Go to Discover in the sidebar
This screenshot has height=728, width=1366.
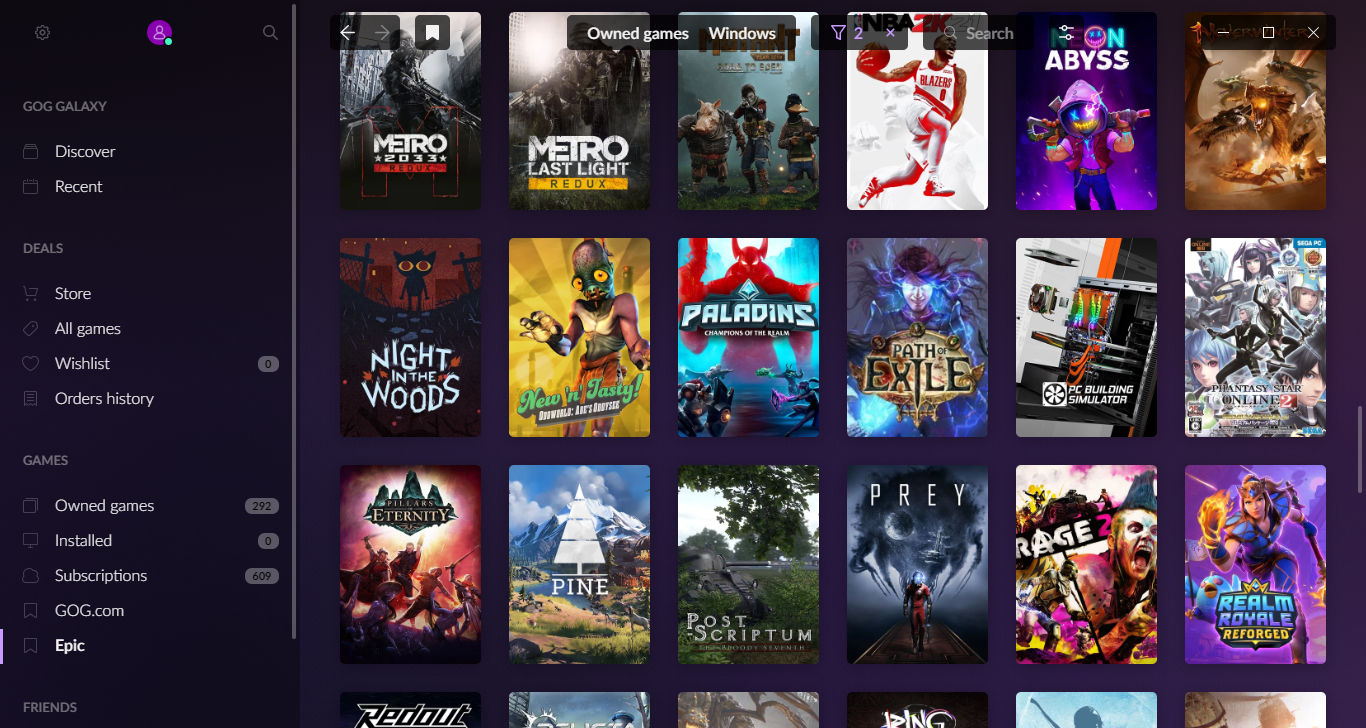(x=85, y=151)
